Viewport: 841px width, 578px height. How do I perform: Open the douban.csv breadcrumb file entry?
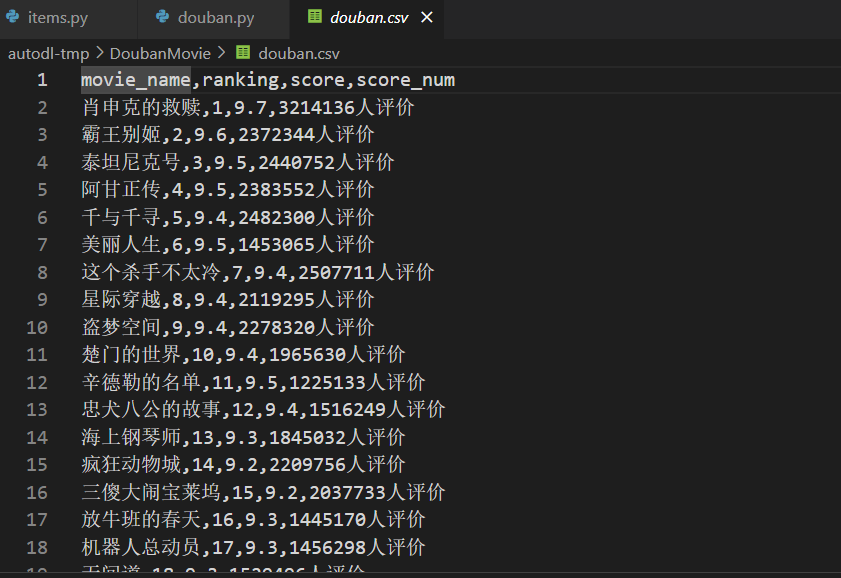[299, 54]
